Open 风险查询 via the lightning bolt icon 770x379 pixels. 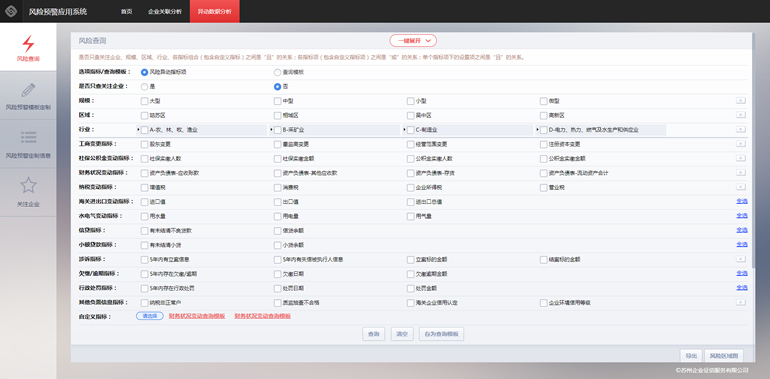coord(28,44)
